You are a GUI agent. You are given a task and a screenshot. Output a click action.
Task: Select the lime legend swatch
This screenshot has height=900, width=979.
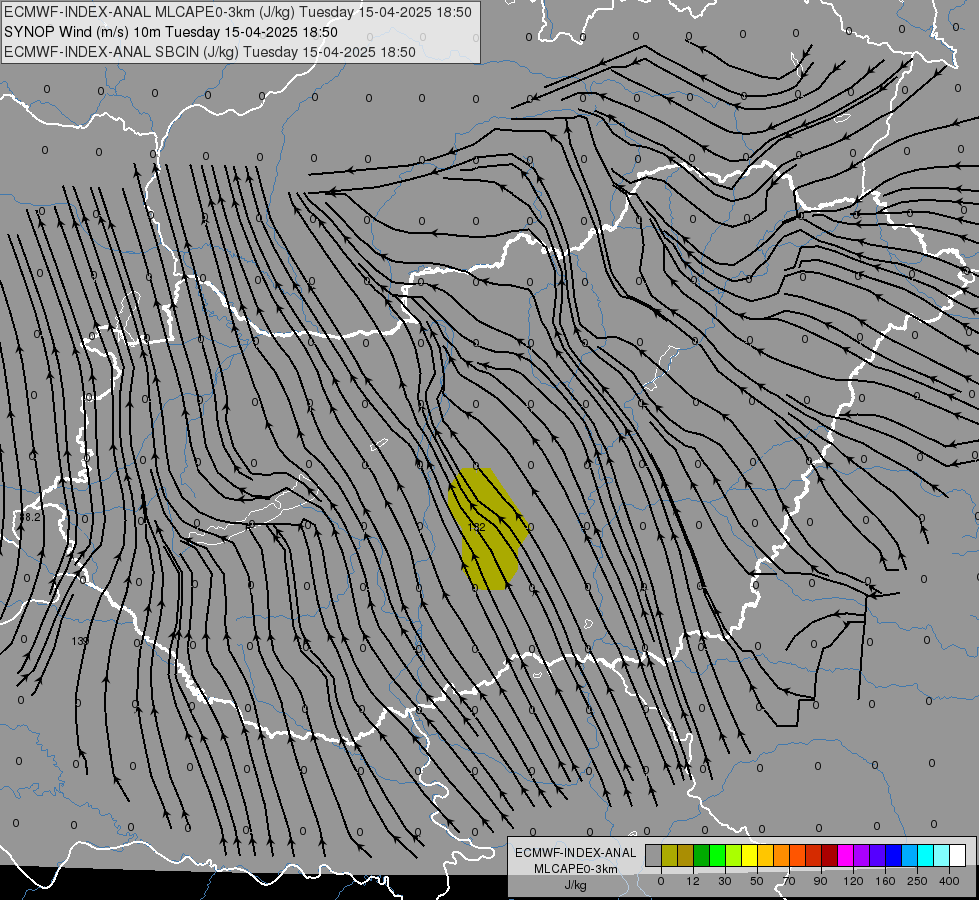tap(734, 855)
